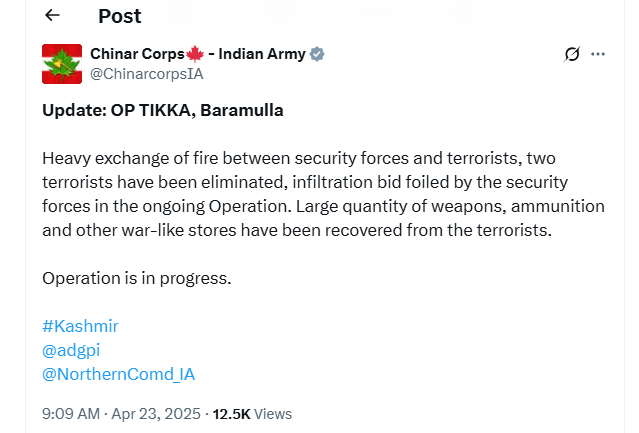Open the @adgpi mention
Image resolution: width=639 pixels, height=433 pixels.
pos(71,350)
